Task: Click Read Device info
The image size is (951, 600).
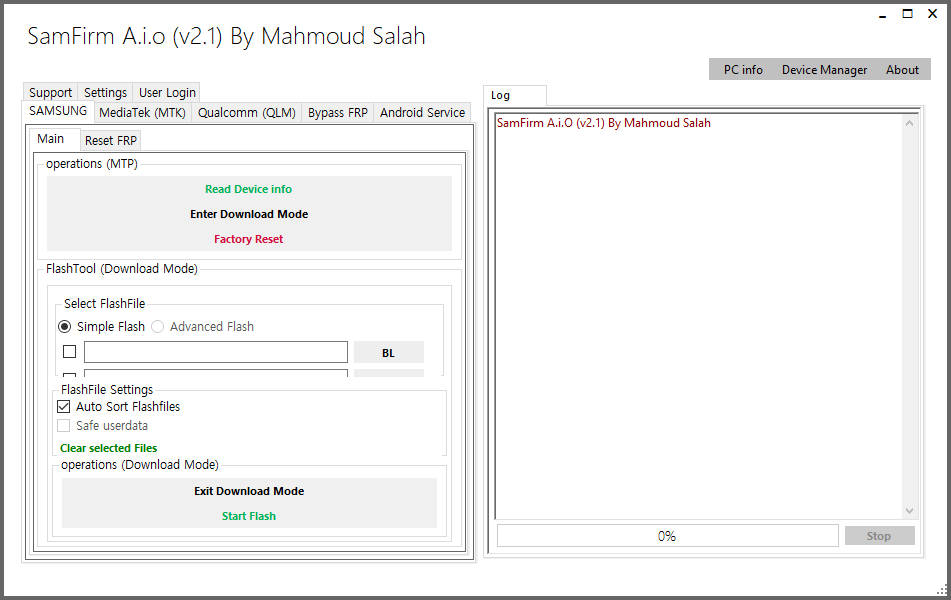Action: [249, 189]
